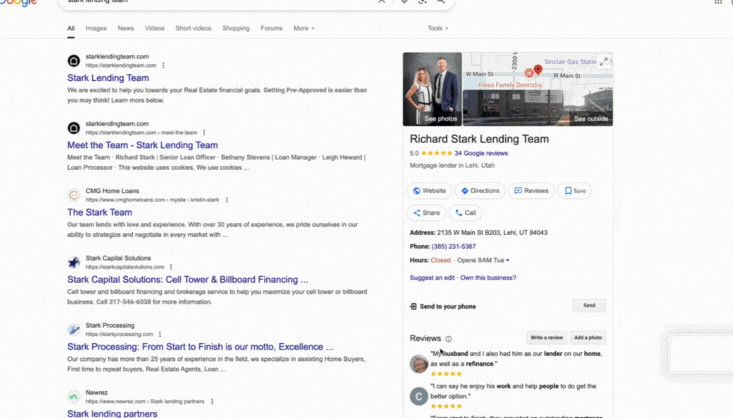Open options menu for the Stark Capital Solutions result

click(171, 267)
